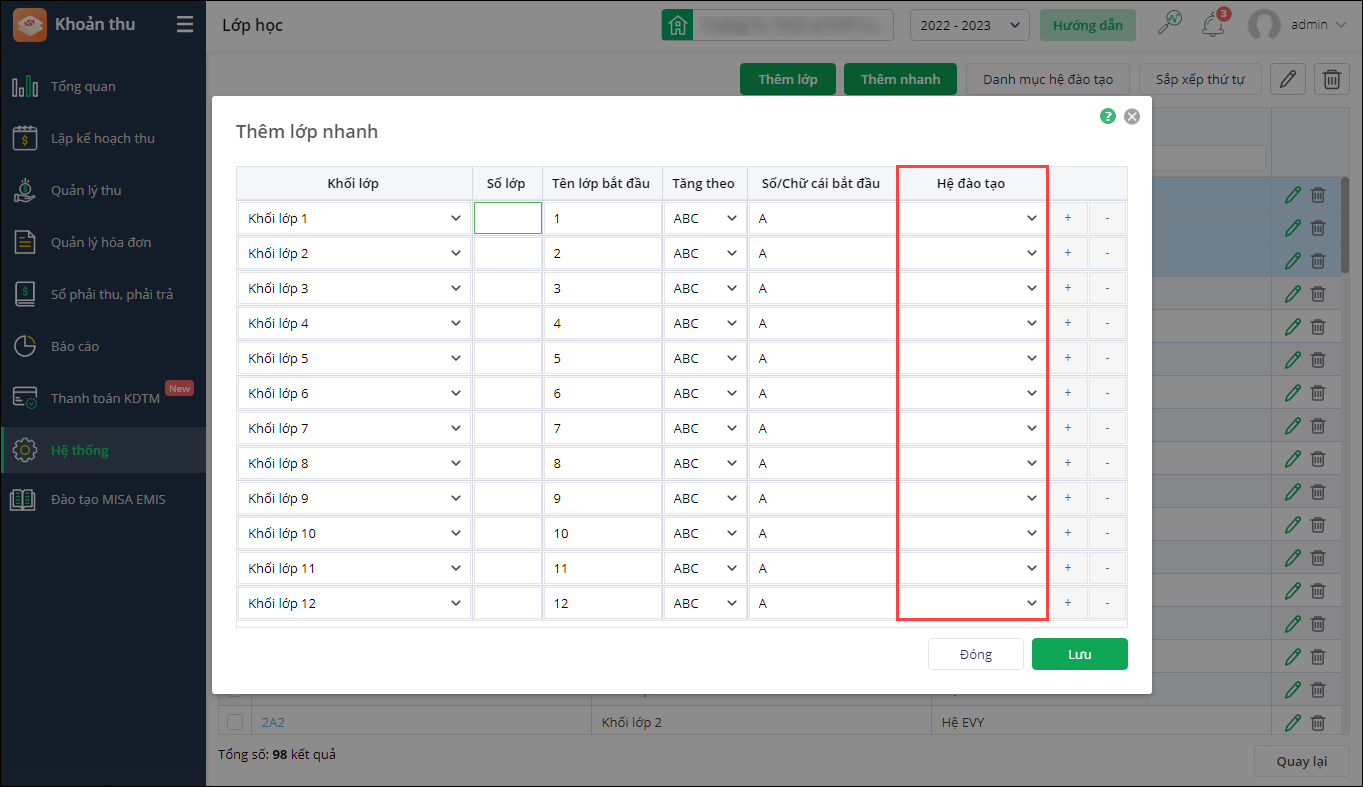Screen dimensions: 1363x787
Task: Click Tên lớp bắt đầu field showing 3
Action: point(603,288)
